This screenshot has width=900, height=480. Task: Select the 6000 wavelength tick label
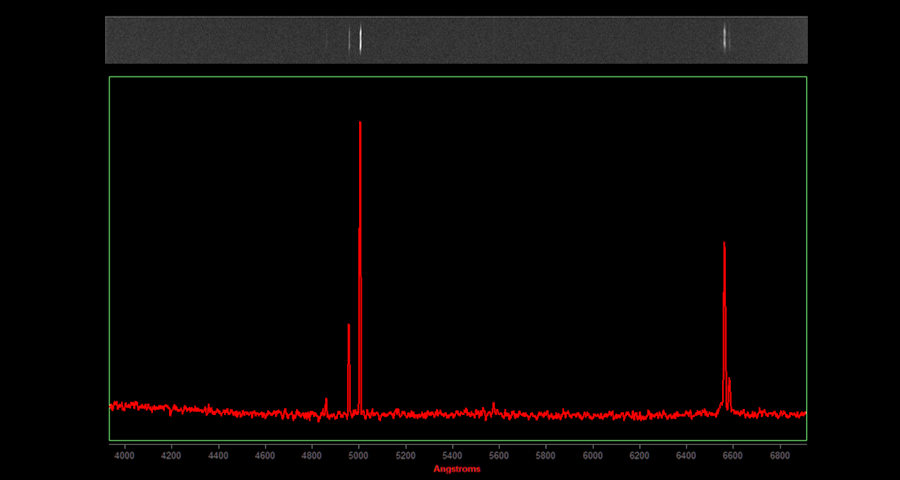pyautogui.click(x=593, y=456)
